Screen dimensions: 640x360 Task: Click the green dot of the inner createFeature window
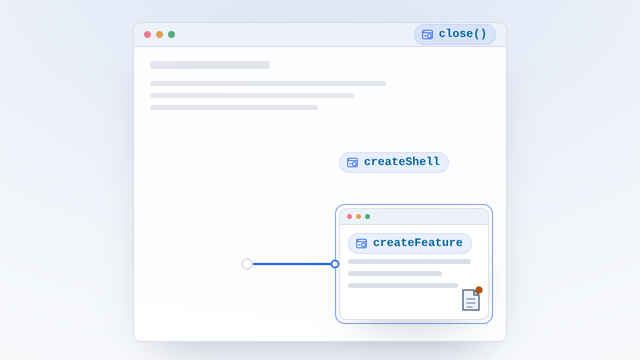[367, 217]
